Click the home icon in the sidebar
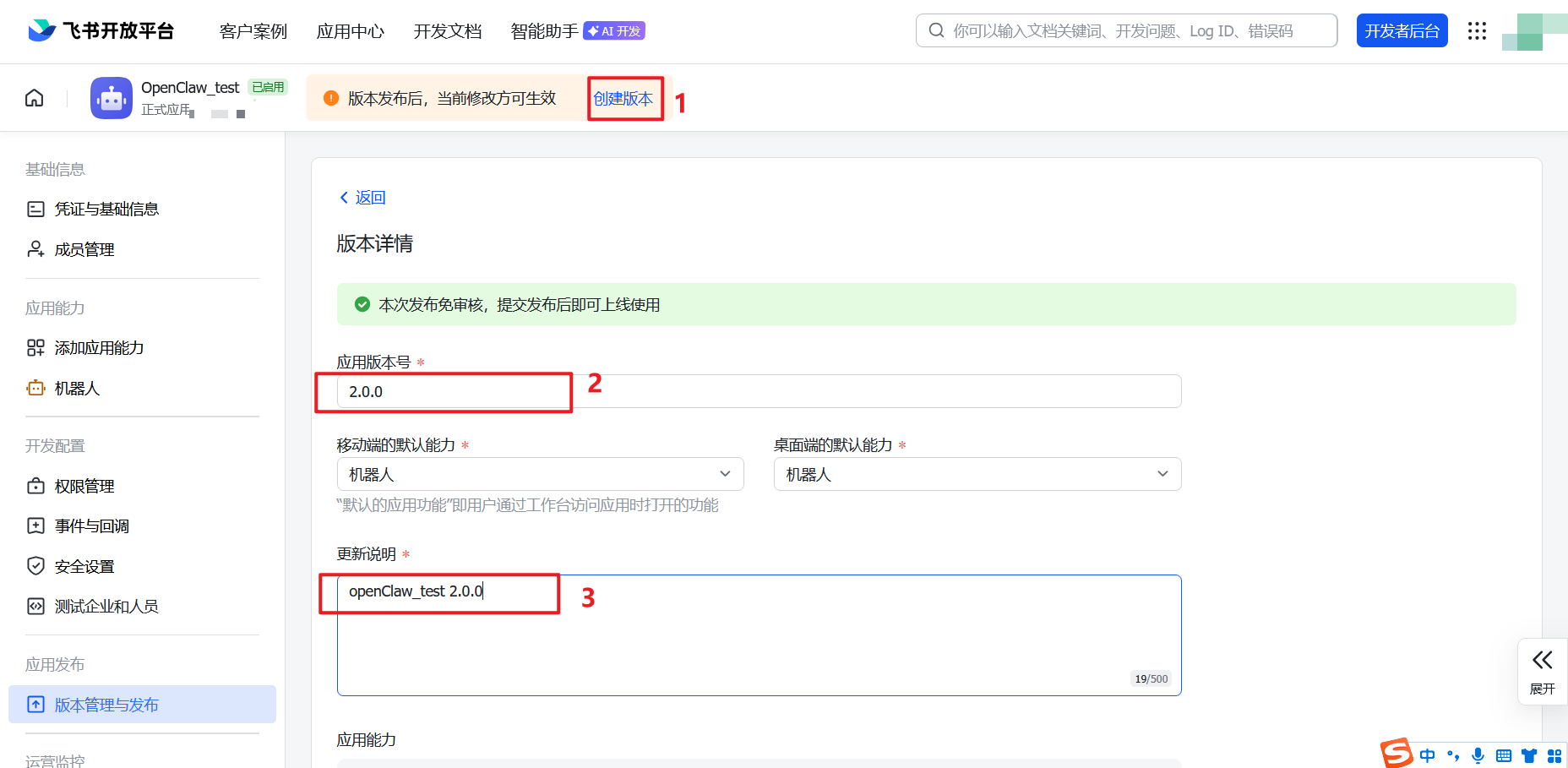This screenshot has width=1568, height=768. coord(34,97)
